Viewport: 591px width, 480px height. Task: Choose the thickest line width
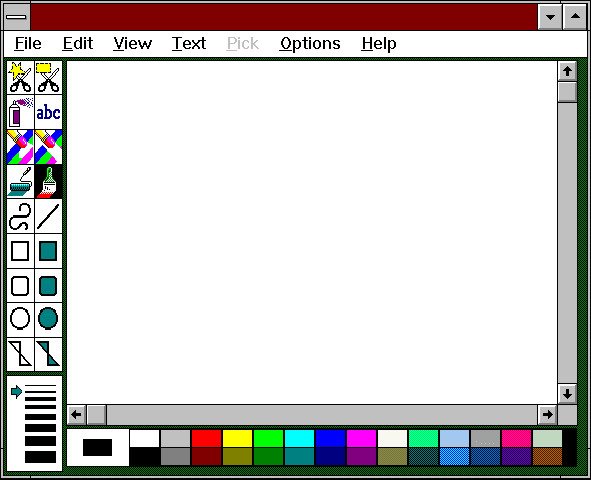point(40,457)
